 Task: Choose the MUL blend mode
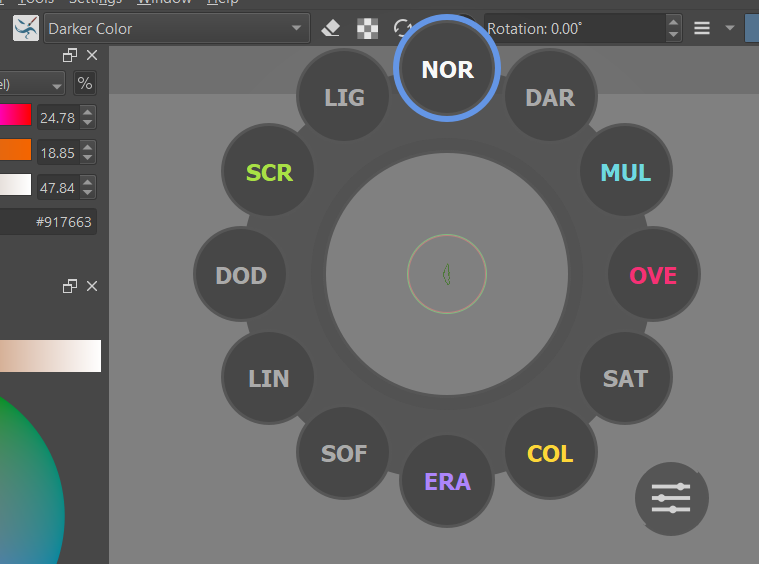click(x=625, y=171)
